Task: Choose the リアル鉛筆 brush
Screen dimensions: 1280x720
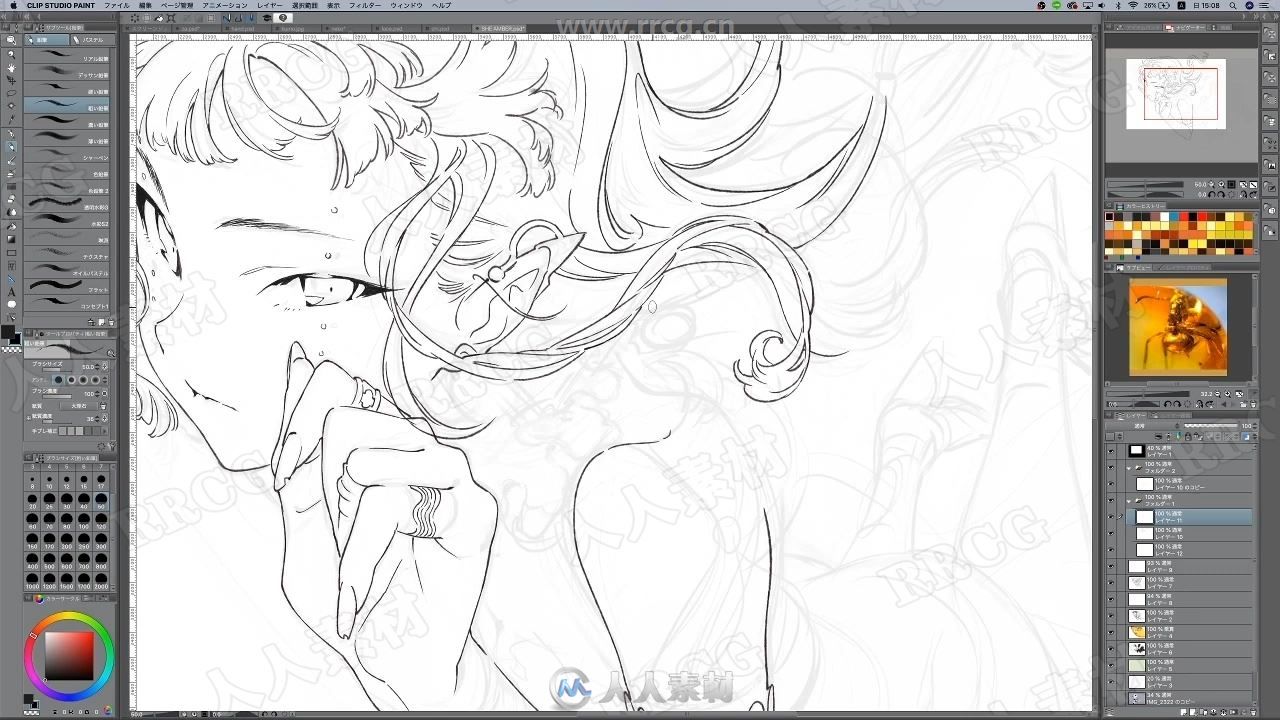Action: tap(67, 58)
